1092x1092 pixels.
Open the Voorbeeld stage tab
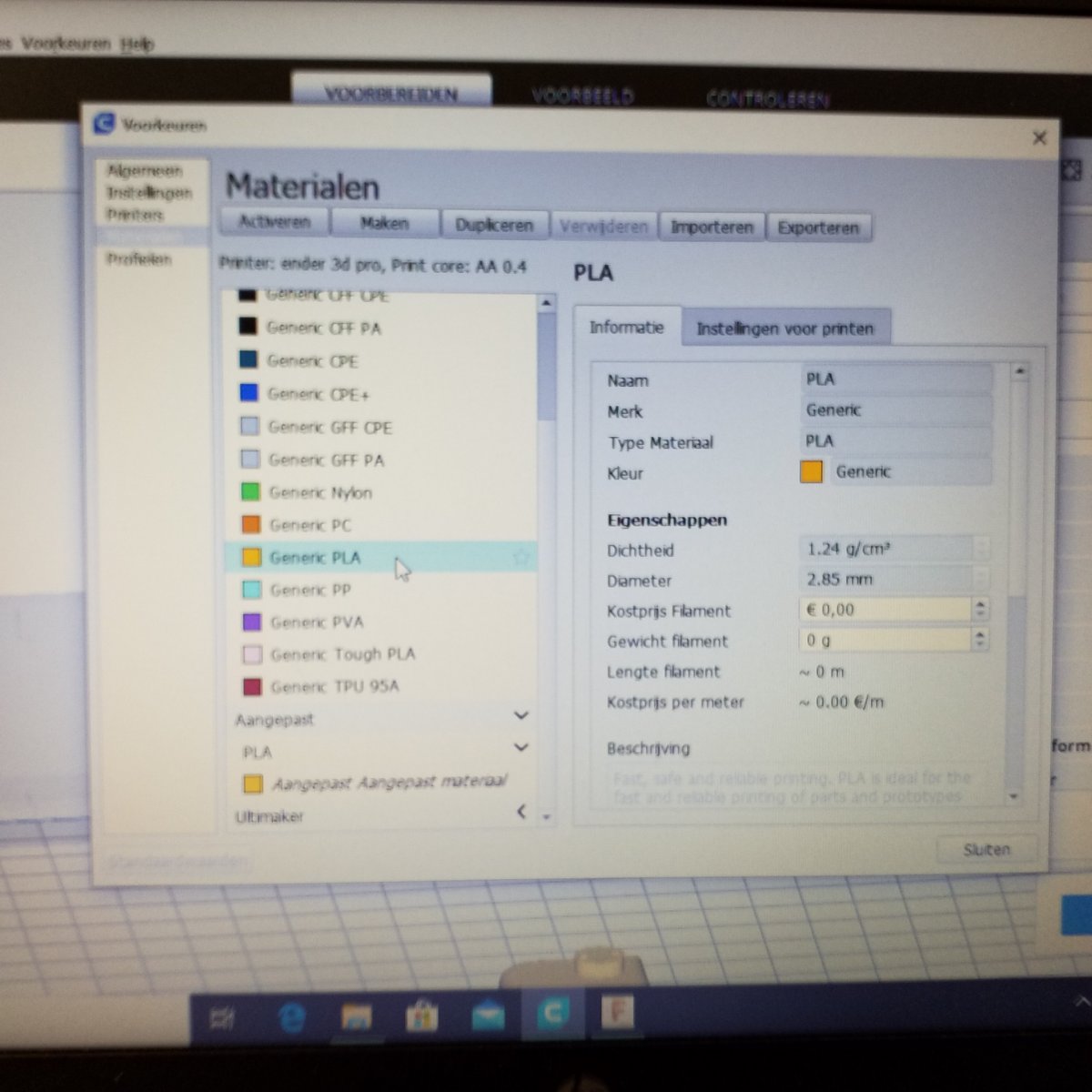[x=582, y=96]
